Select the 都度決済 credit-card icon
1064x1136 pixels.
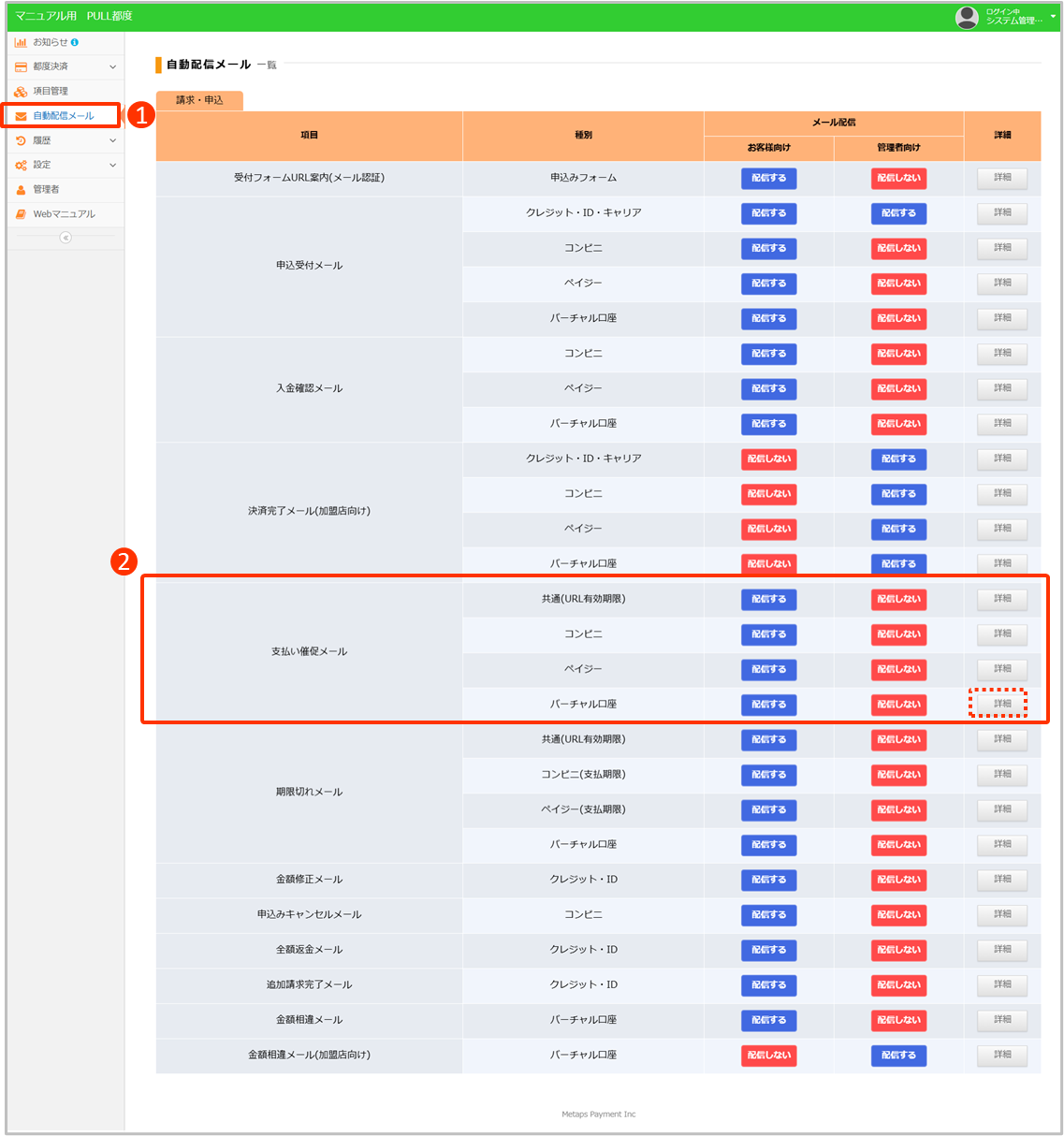[19, 66]
